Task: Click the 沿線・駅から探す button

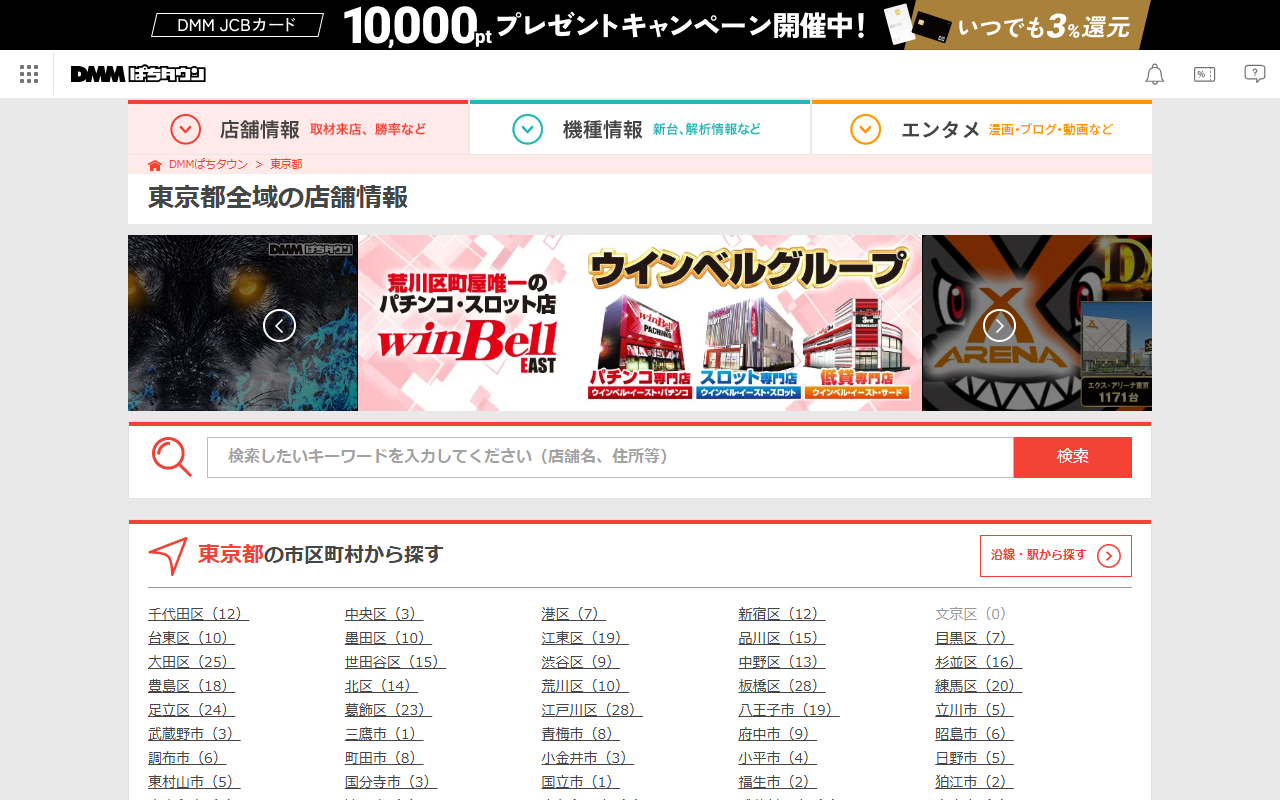Action: [1056, 556]
